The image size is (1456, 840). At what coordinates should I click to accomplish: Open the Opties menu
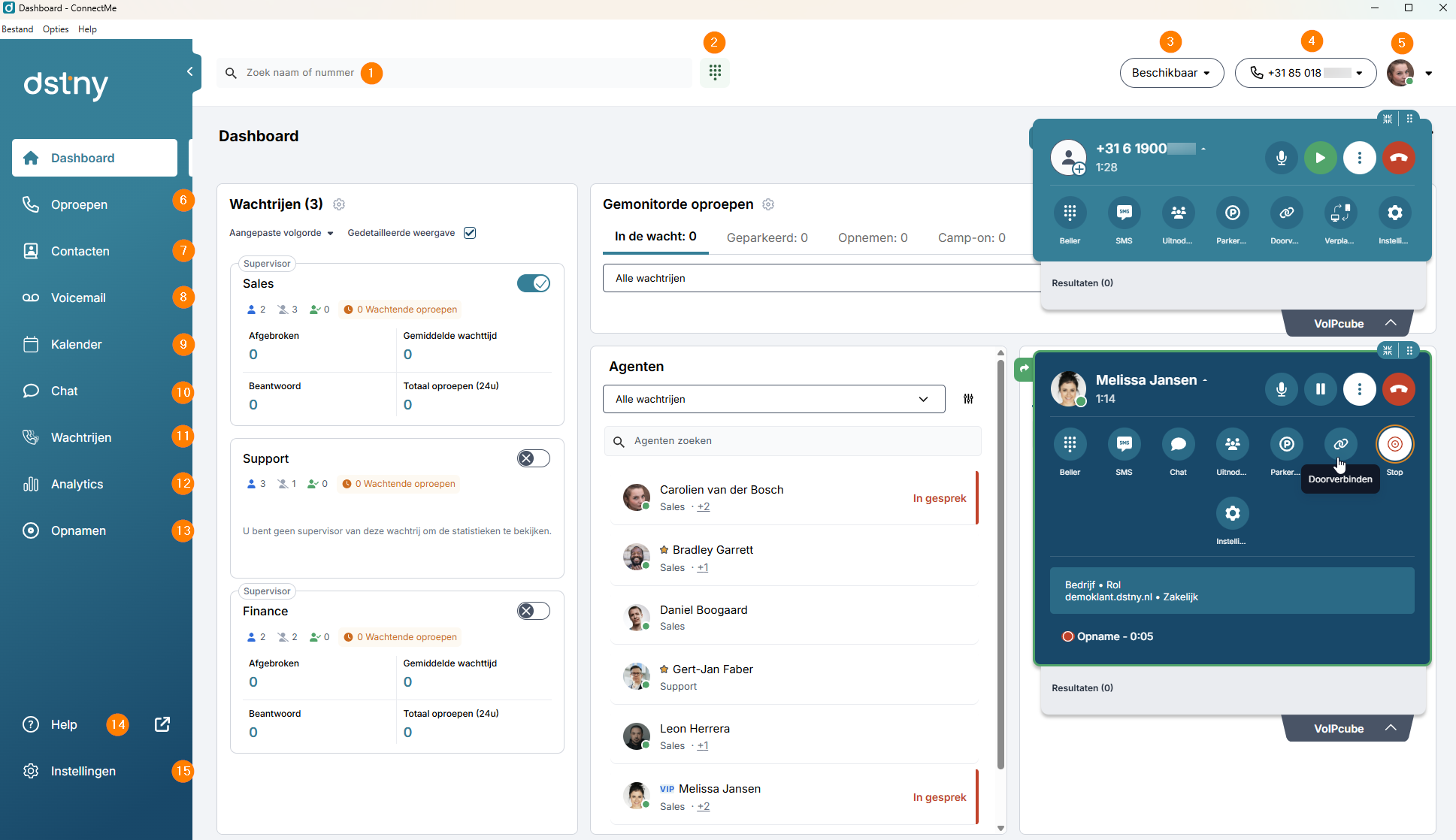56,29
